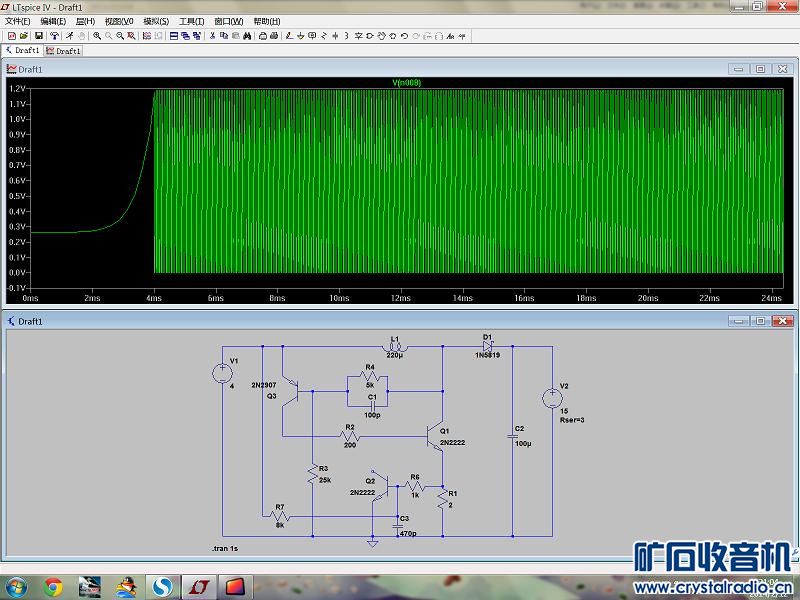This screenshot has height=600, width=800.
Task: Open the 文件(F) menu
Action: (x=18, y=21)
